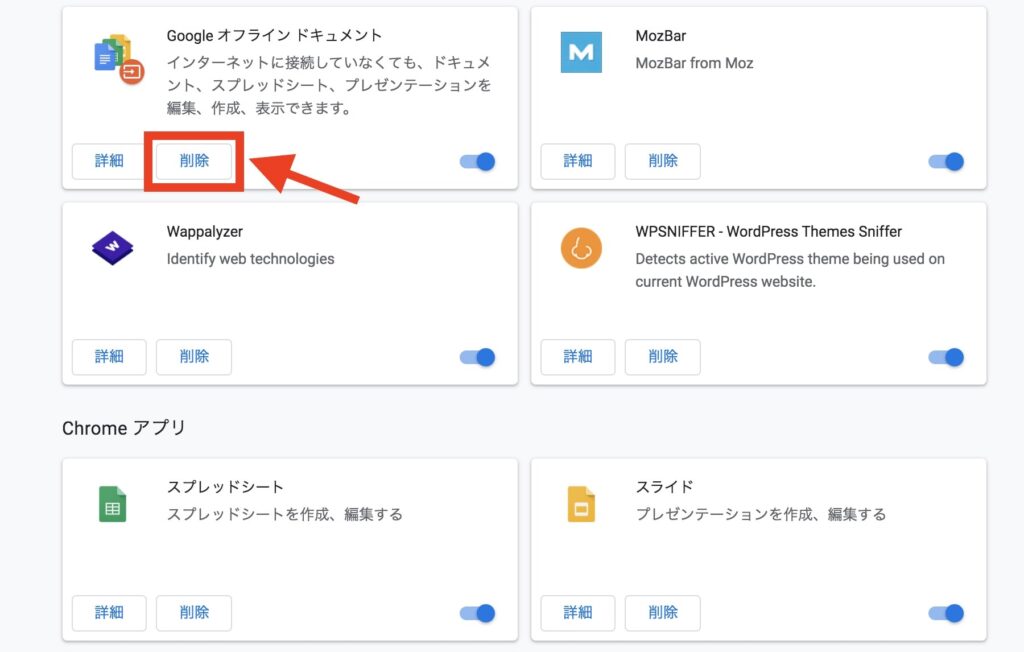Turn off the WPSNIFFER toggle
The image size is (1024, 652).
[x=946, y=357]
